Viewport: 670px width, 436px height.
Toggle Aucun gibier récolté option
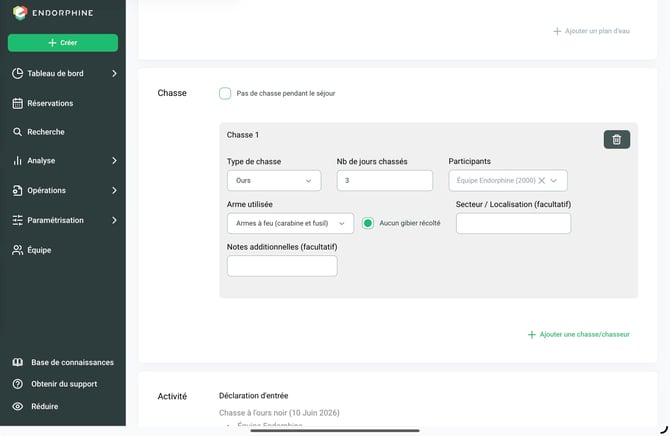[367, 223]
